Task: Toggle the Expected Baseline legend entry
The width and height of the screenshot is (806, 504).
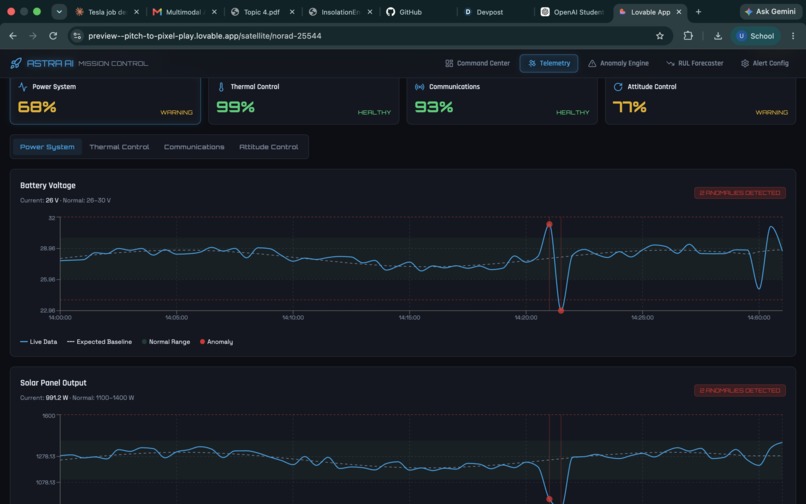Action: 99,342
